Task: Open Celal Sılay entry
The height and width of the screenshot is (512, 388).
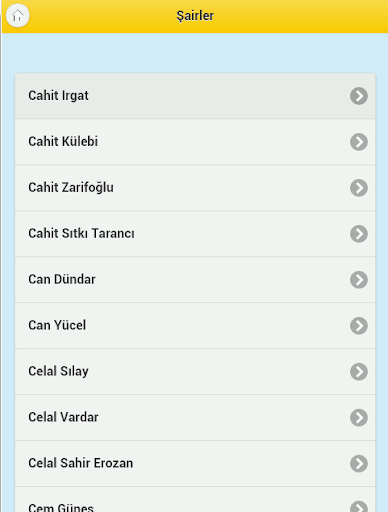Action: click(195, 372)
